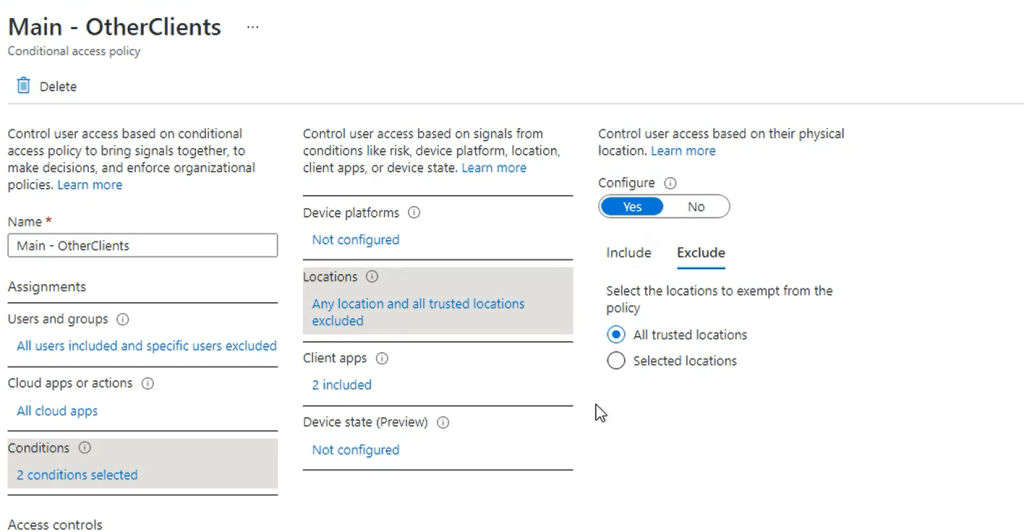The height and width of the screenshot is (532, 1024).
Task: Open 'All users included and specific users excluded'
Action: pos(146,346)
